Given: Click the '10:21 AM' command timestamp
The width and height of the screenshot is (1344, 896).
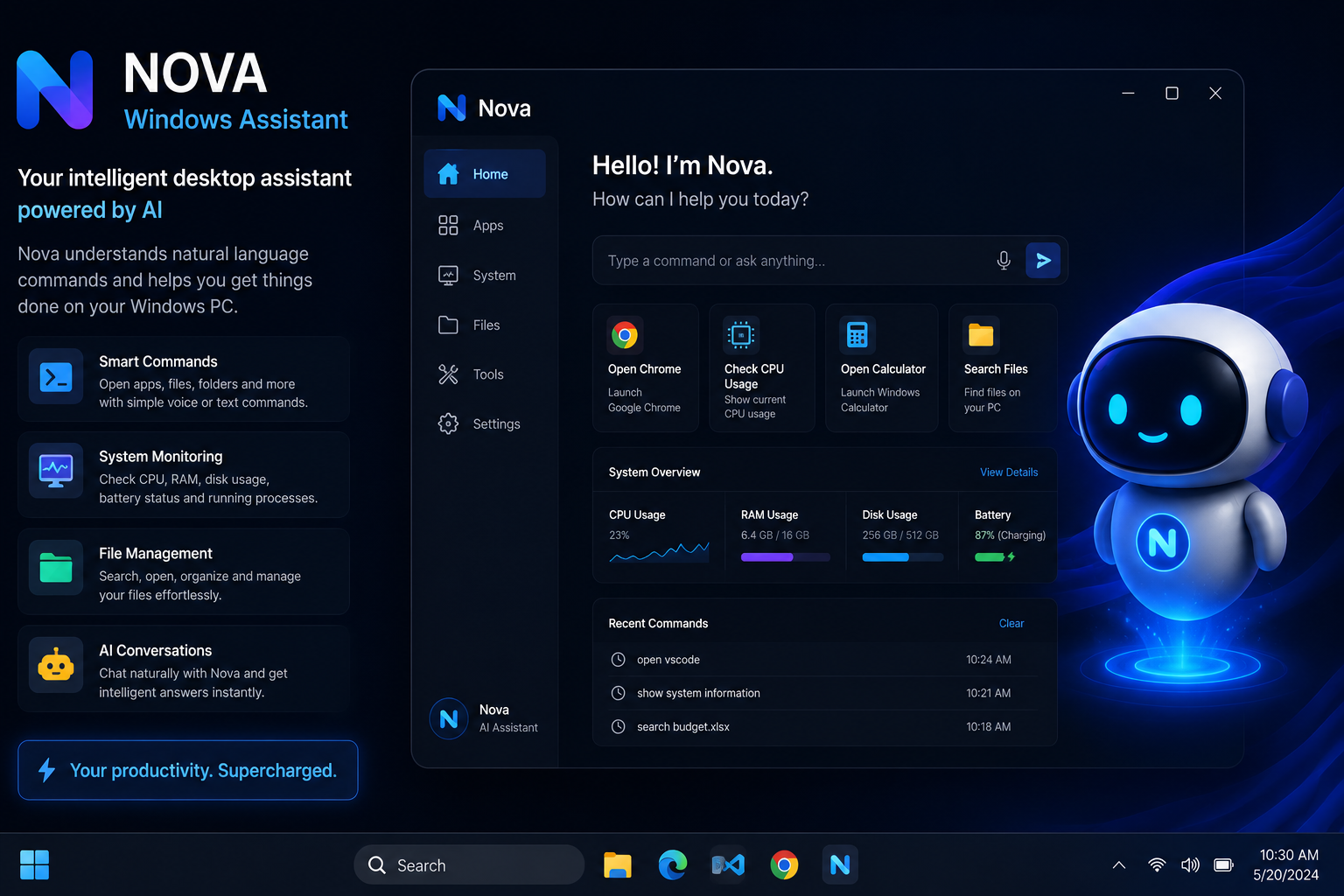Looking at the screenshot, I should pos(989,693).
